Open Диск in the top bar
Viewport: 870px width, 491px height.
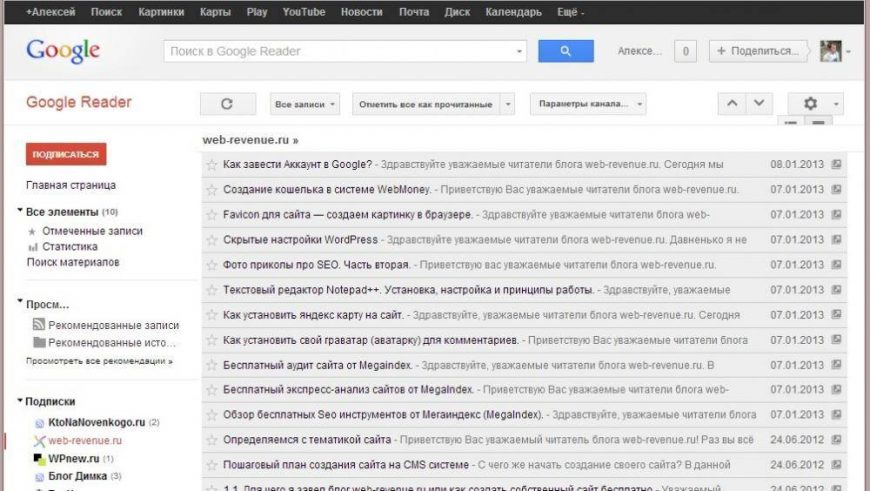click(x=457, y=12)
